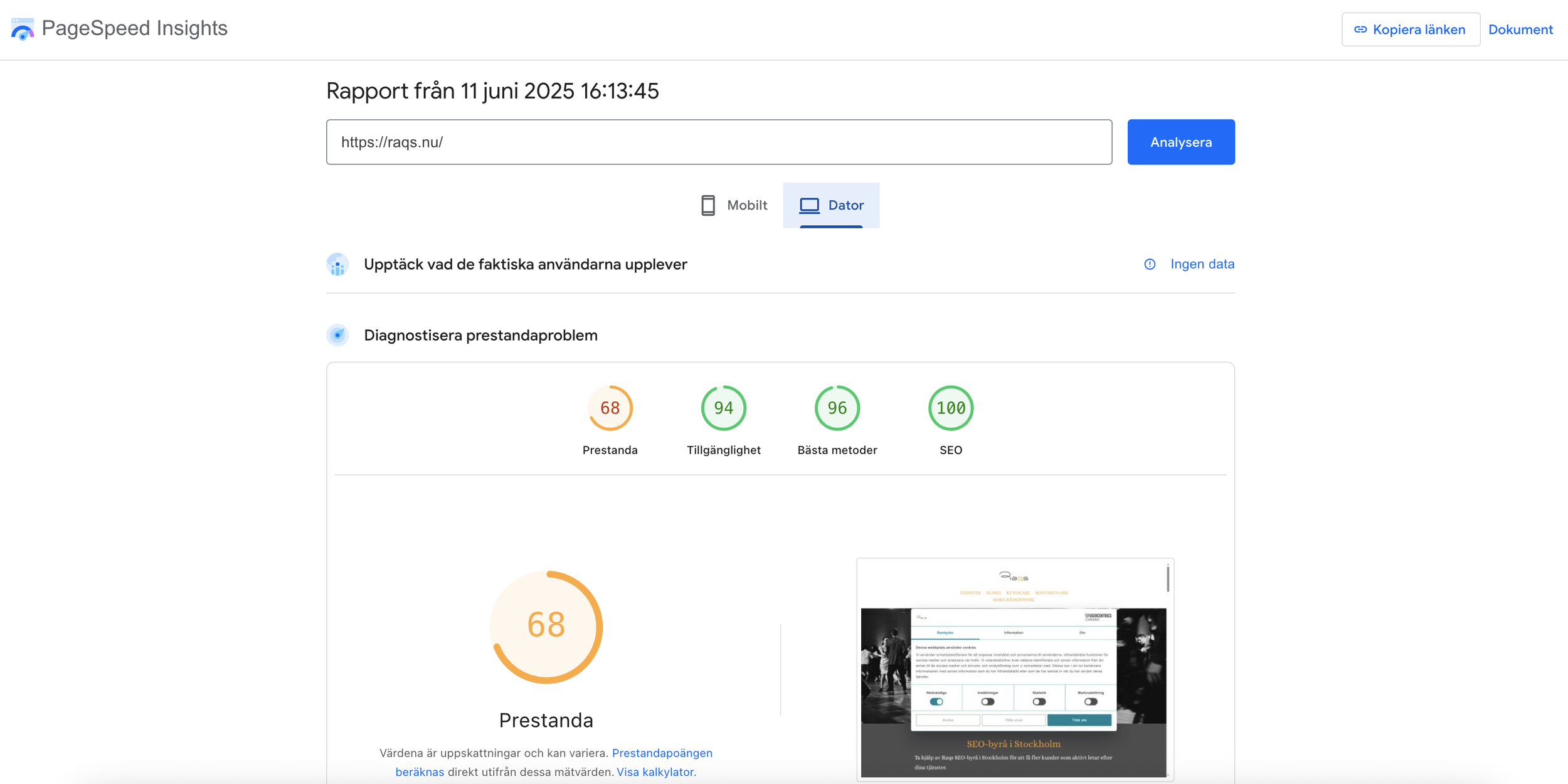This screenshot has width=1568, height=784.
Task: Open the SEO score 100 gauge
Action: point(950,408)
